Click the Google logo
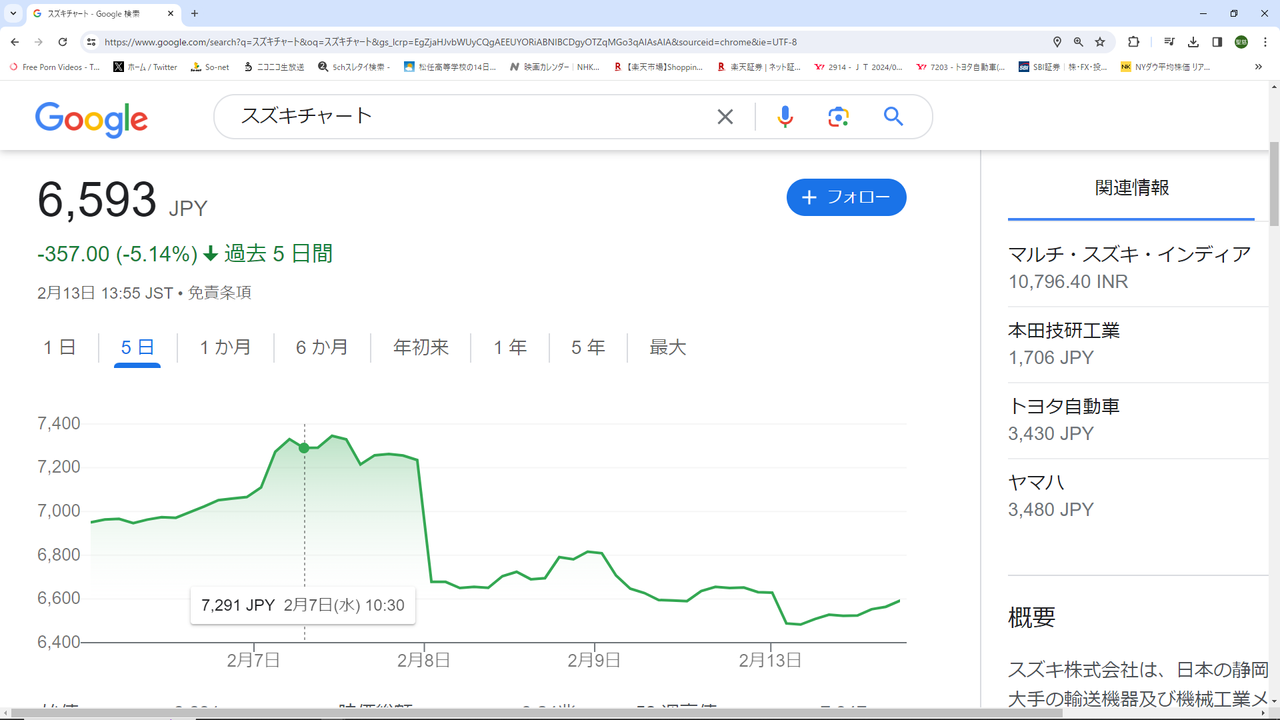 91,119
